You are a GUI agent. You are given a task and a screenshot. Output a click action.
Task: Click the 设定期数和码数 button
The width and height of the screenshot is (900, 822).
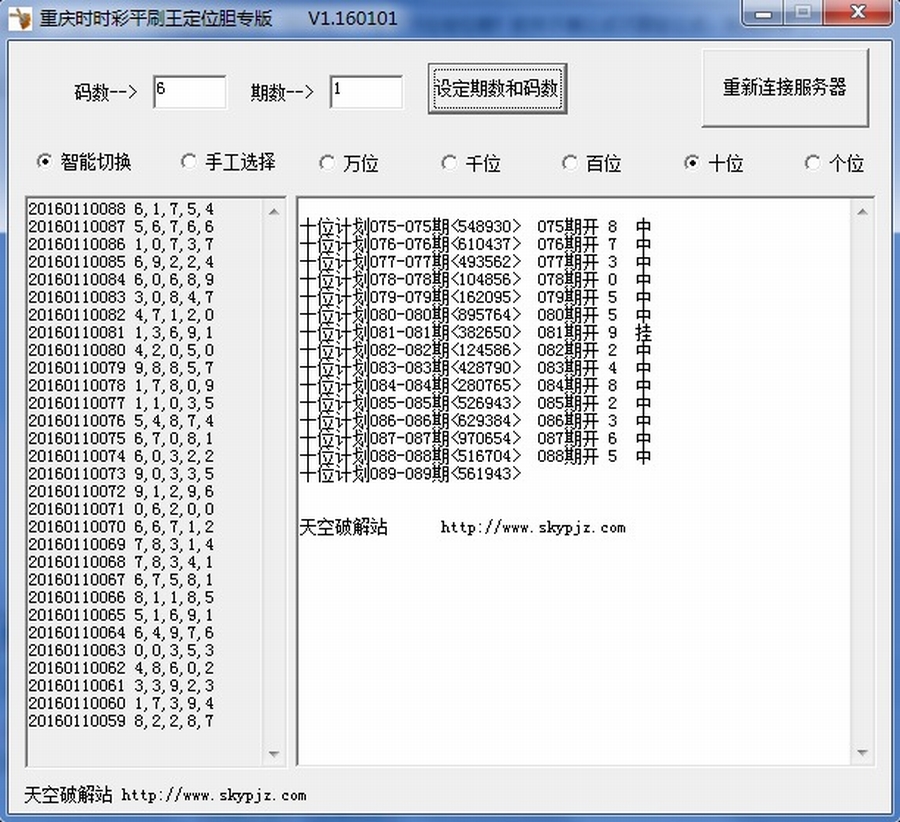[498, 89]
